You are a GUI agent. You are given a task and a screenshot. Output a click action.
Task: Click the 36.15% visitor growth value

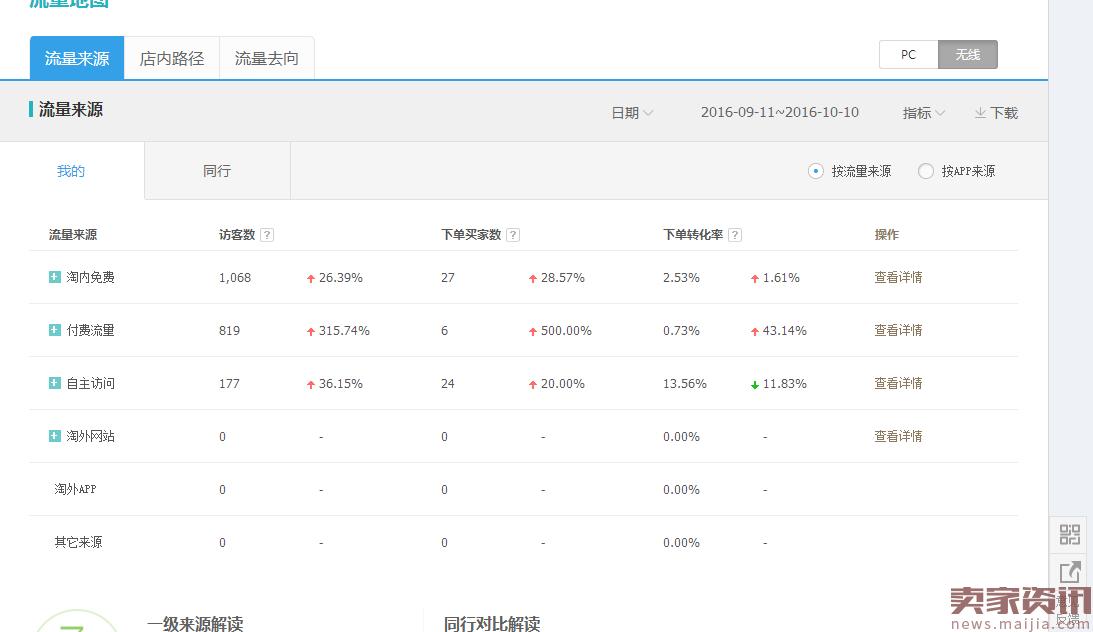(x=341, y=383)
